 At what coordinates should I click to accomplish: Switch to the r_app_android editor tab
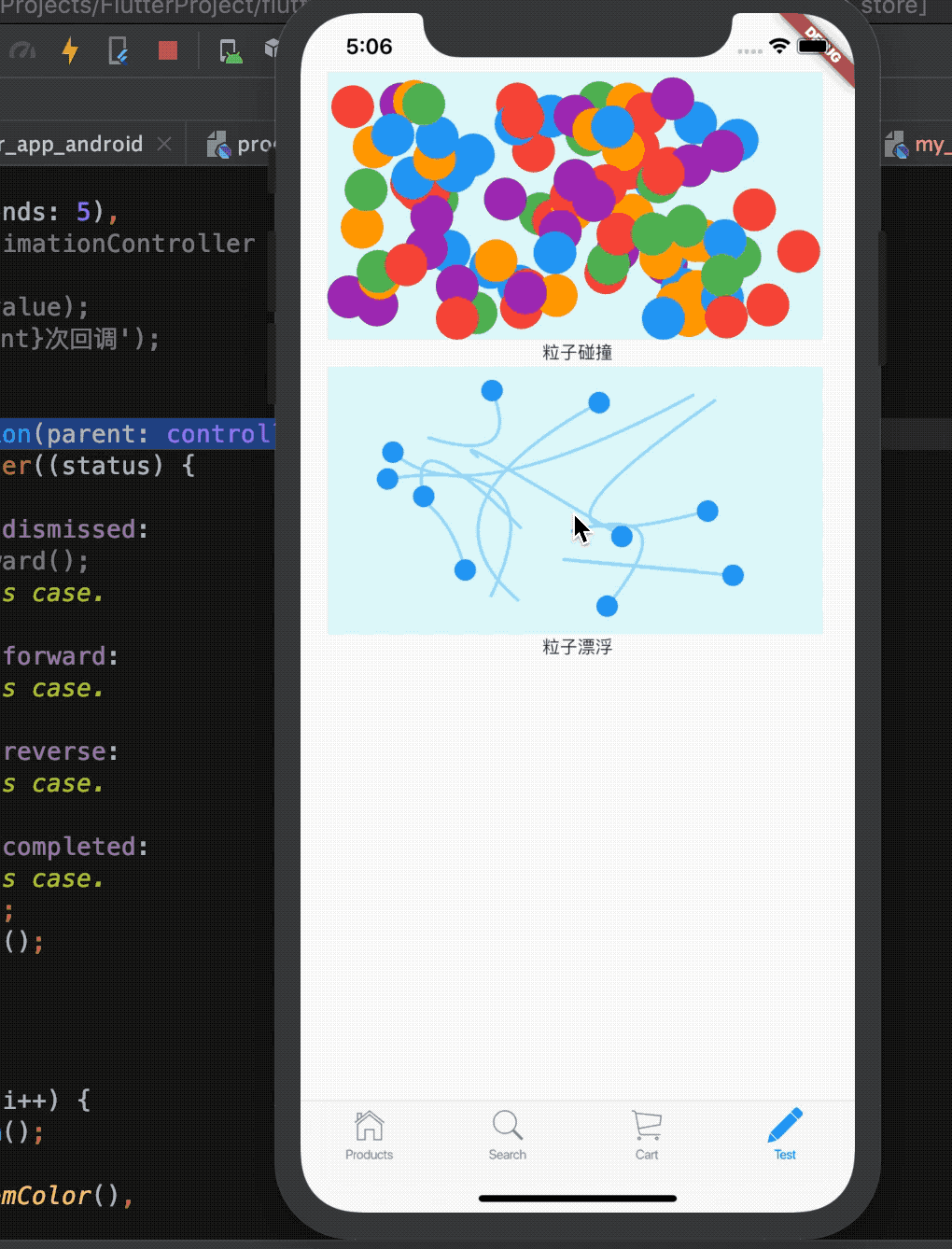[72, 145]
